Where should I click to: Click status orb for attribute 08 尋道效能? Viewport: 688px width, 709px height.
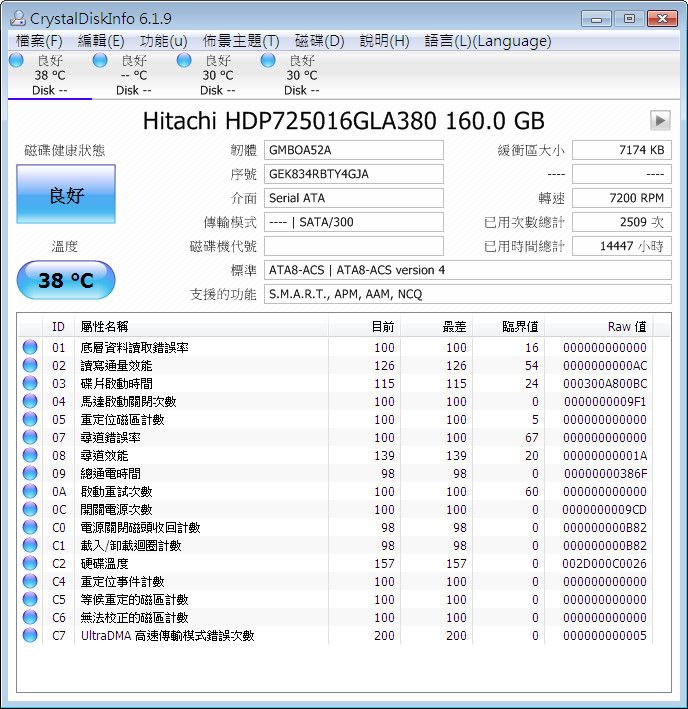[30, 455]
